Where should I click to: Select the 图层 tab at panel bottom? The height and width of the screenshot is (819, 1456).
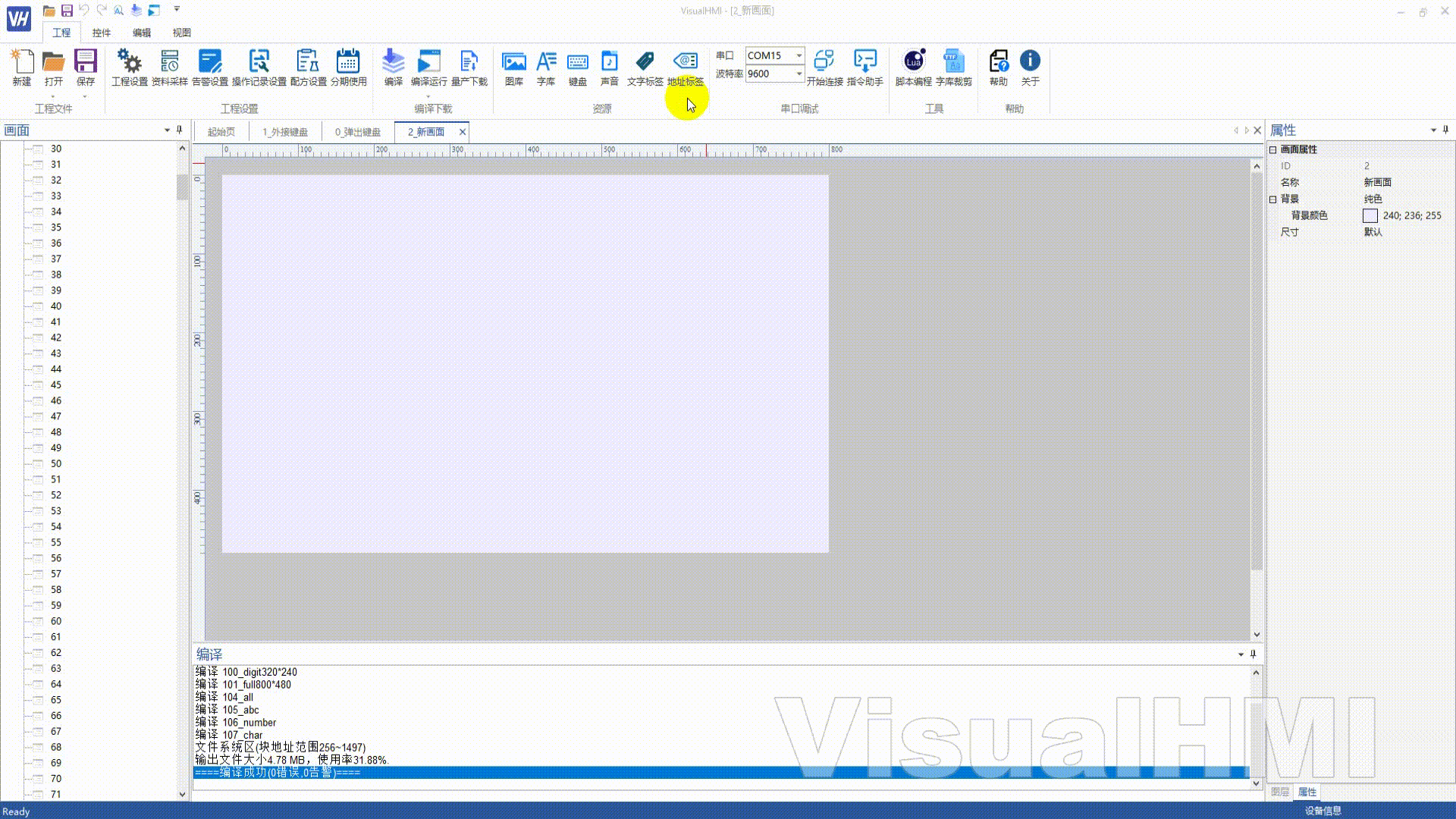point(1280,792)
